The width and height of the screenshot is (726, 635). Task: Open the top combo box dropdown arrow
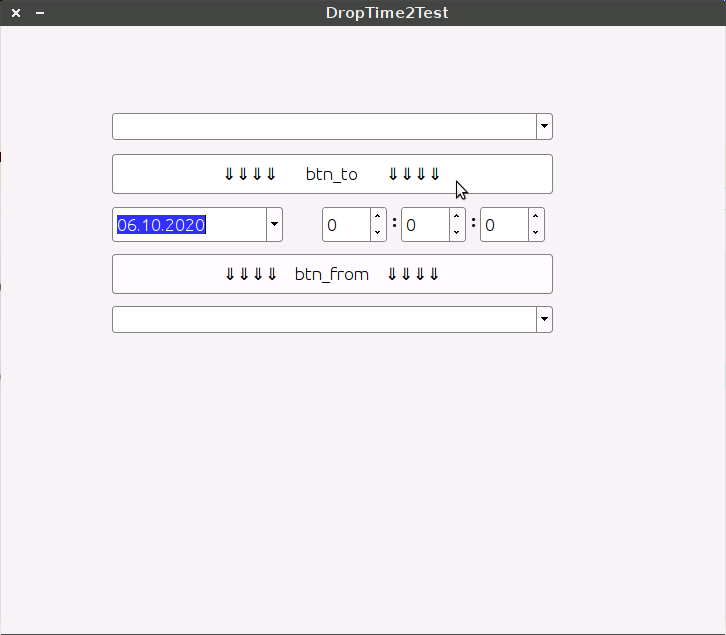click(x=544, y=126)
